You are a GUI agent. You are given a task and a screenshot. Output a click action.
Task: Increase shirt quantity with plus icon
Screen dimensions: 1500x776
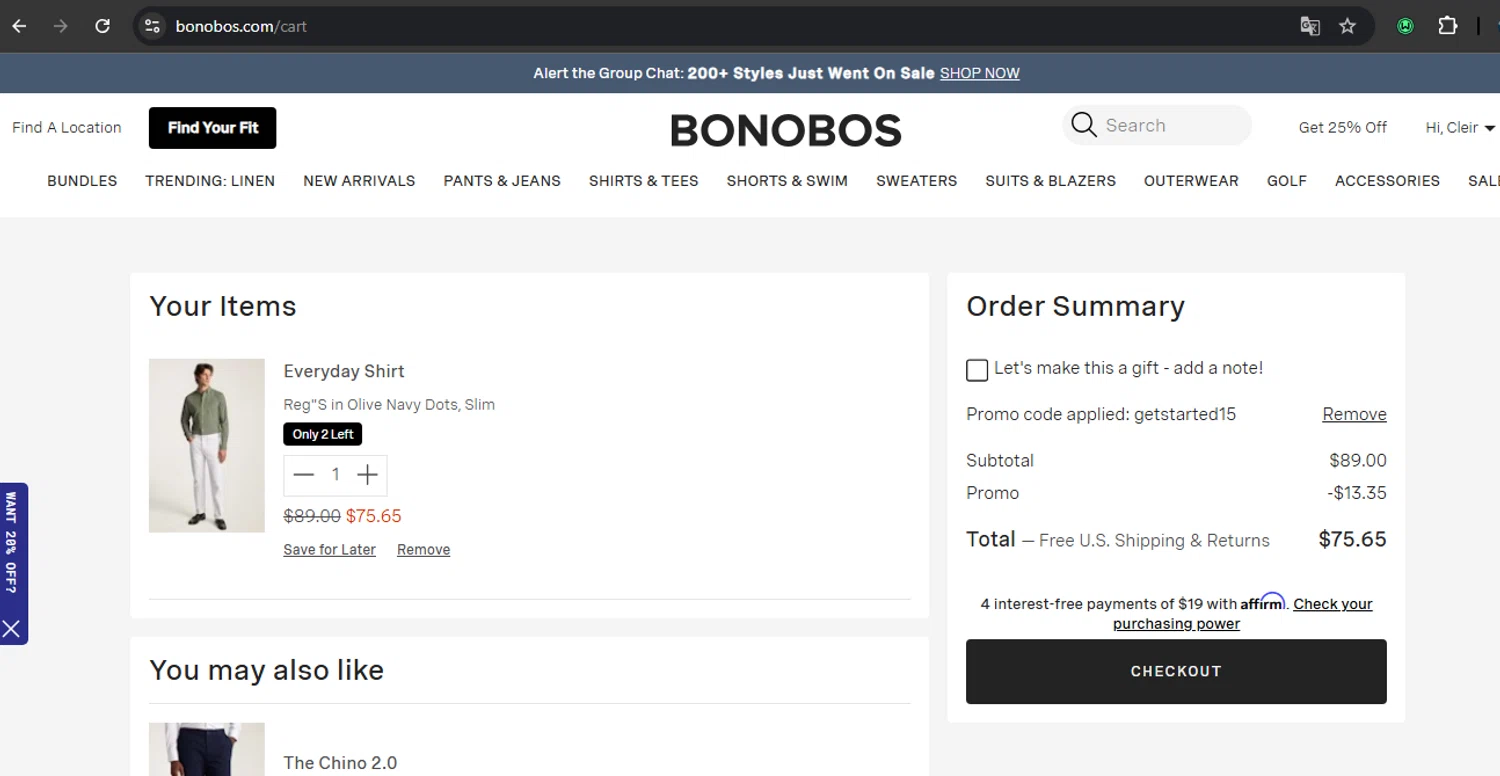coord(368,475)
